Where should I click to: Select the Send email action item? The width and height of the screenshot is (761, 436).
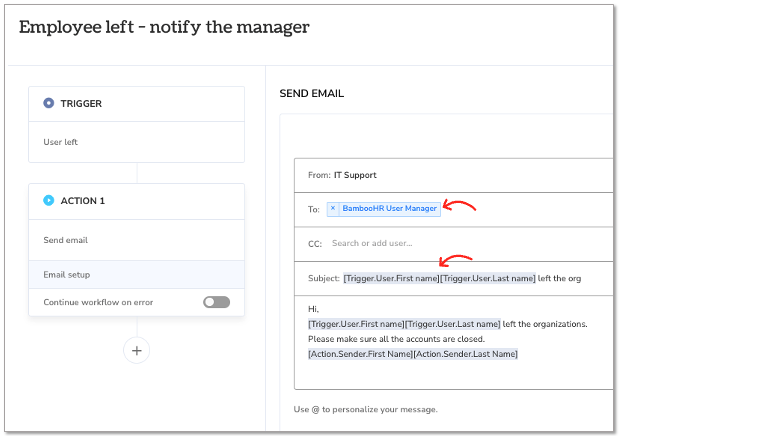[x=136, y=240]
